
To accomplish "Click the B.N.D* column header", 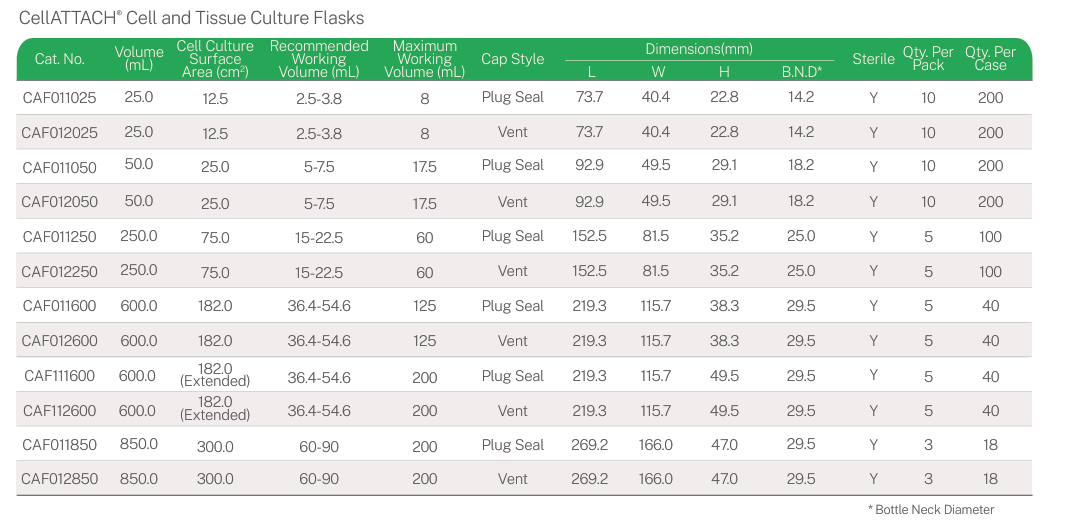I will tap(801, 72).
